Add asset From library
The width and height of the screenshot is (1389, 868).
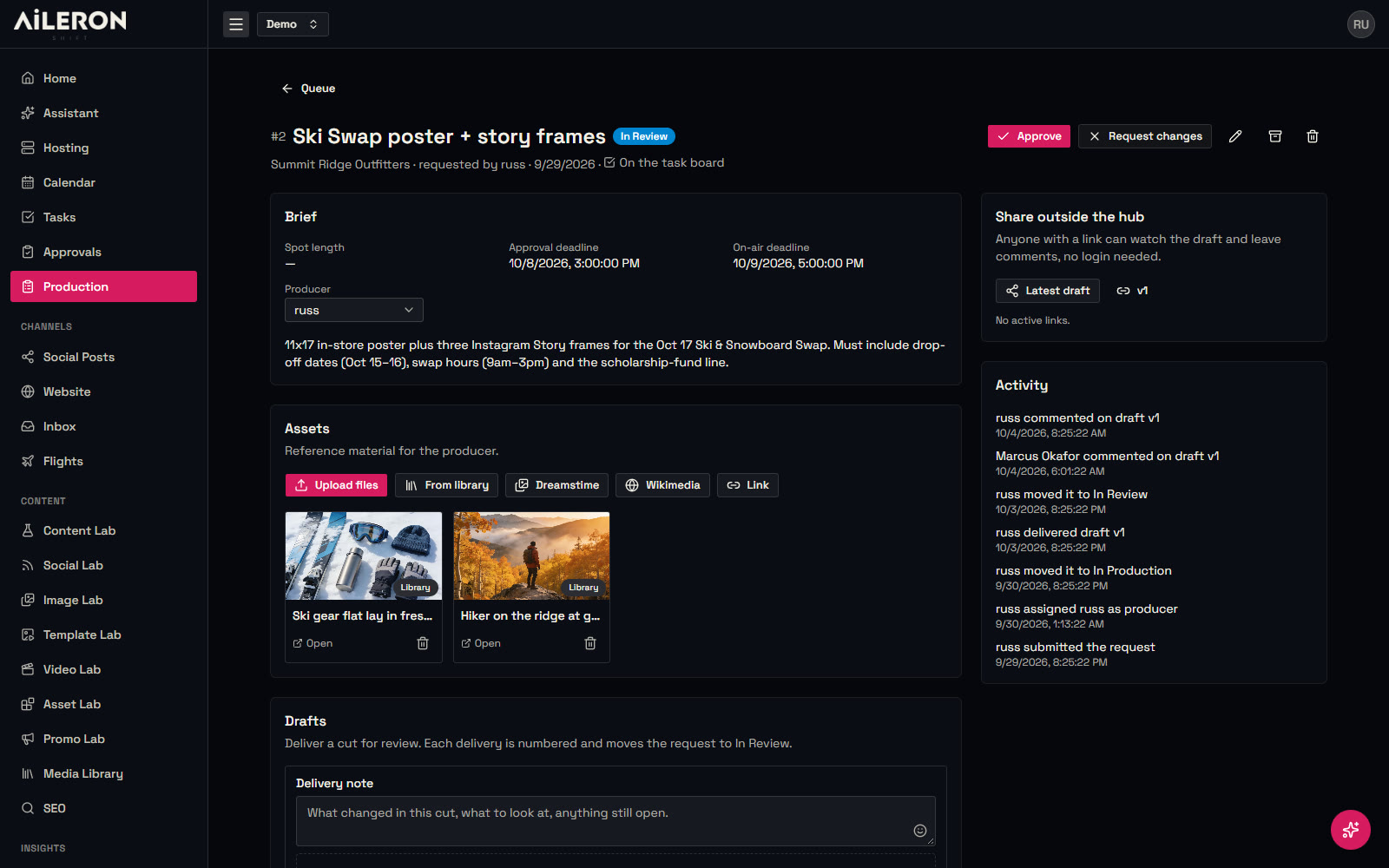[447, 485]
